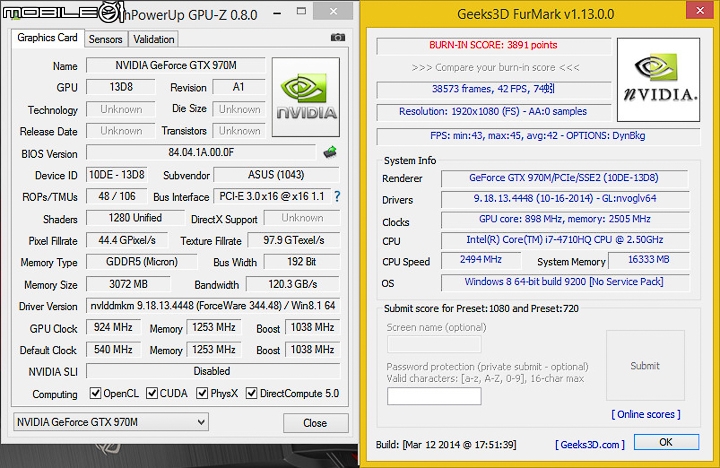Maximize the GPU-Z window
This screenshot has width=720, height=468.
tap(301, 11)
